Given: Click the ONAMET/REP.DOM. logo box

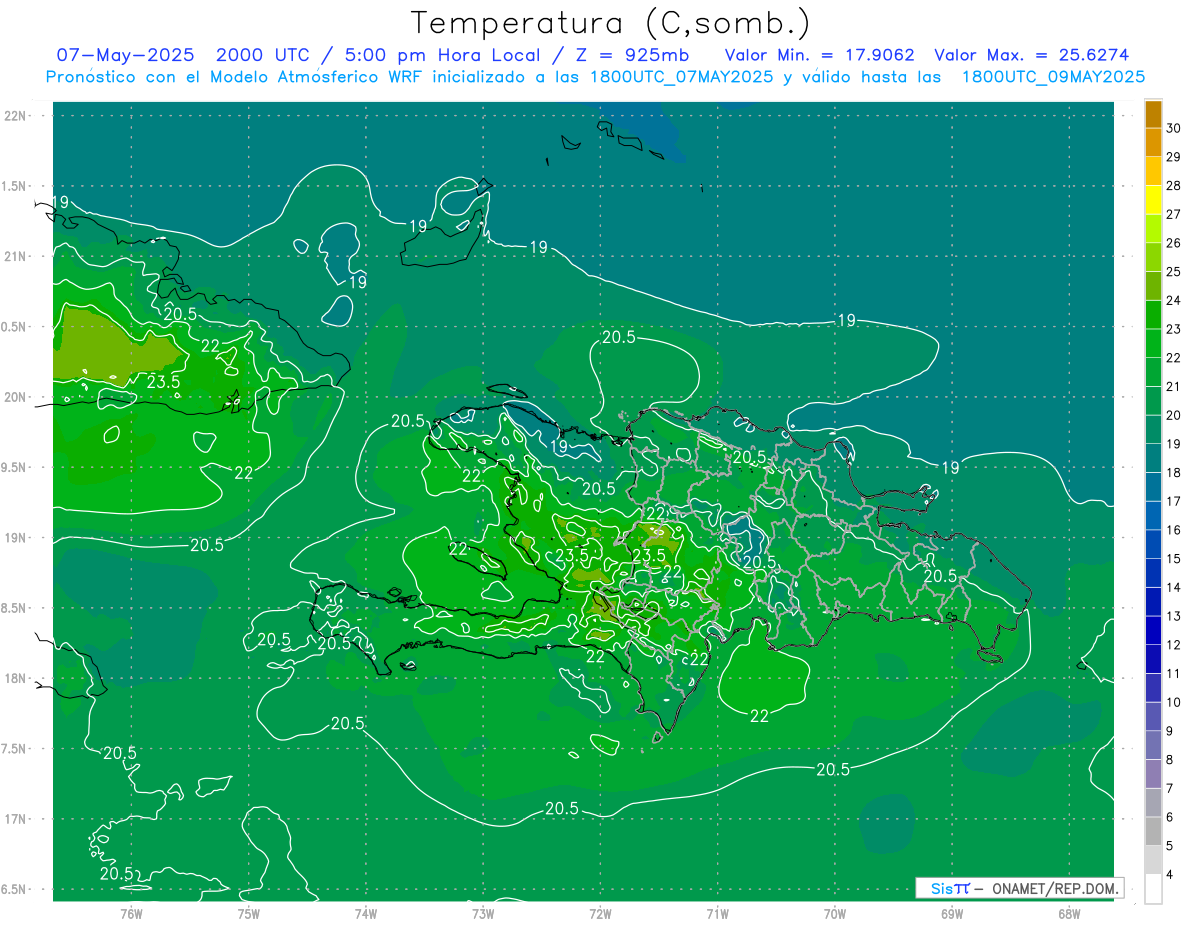Looking at the screenshot, I should pyautogui.click(x=1019, y=888).
